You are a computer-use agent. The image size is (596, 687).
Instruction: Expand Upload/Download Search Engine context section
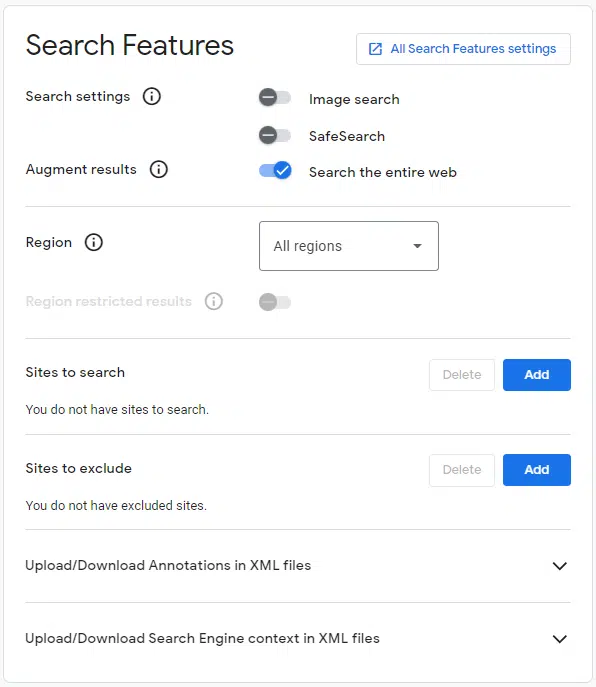298,638
